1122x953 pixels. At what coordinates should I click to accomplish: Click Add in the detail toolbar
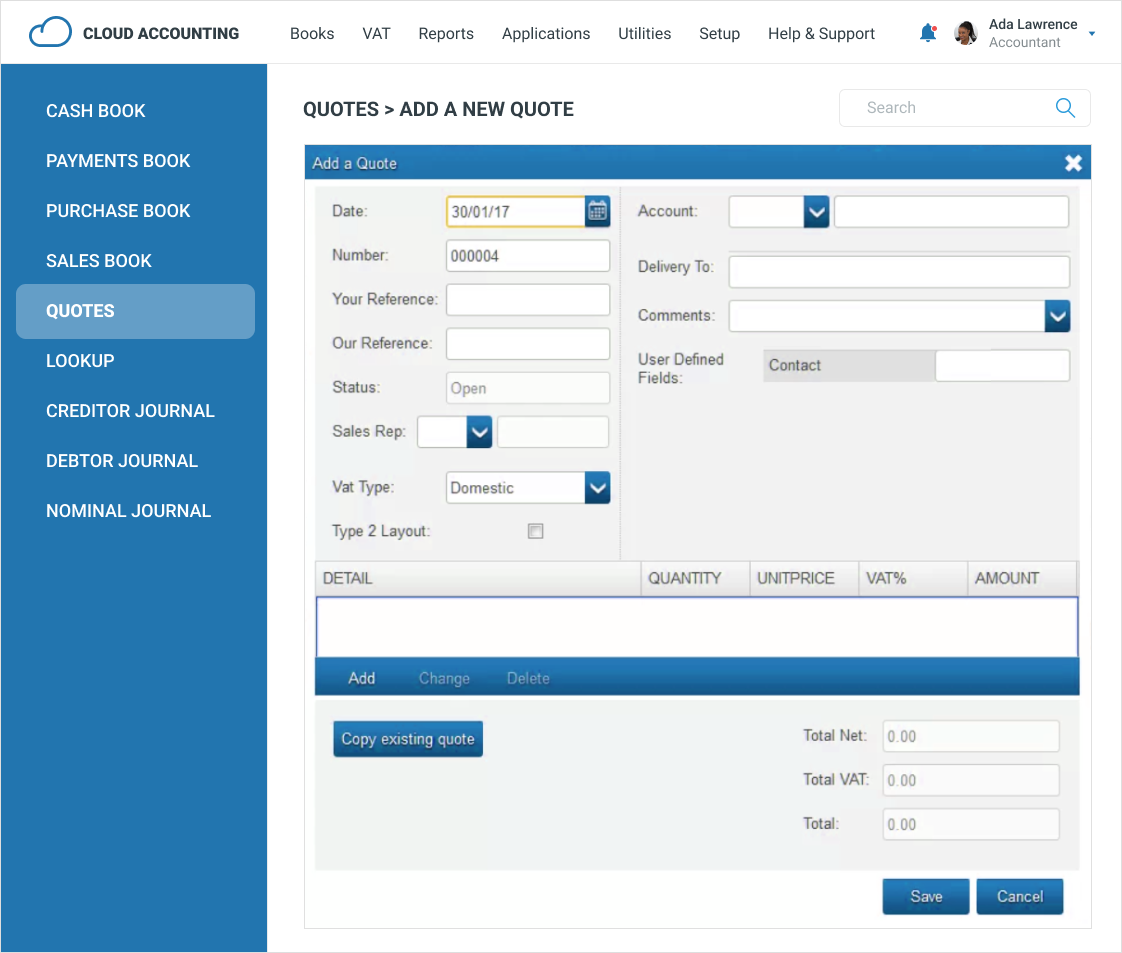[361, 678]
